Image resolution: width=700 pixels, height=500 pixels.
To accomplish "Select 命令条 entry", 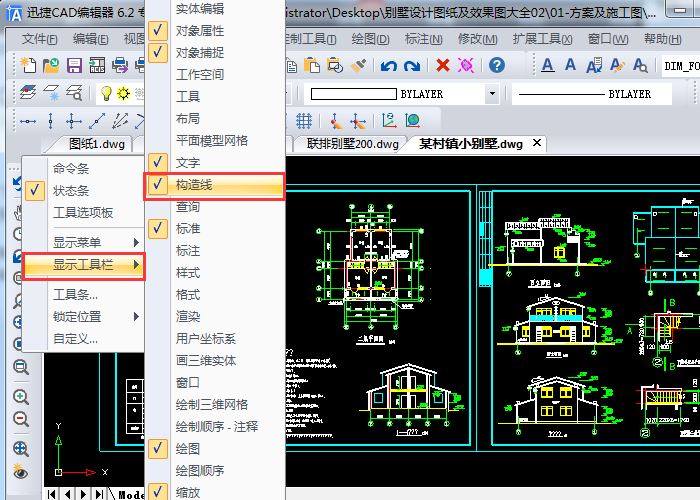I will (x=83, y=168).
